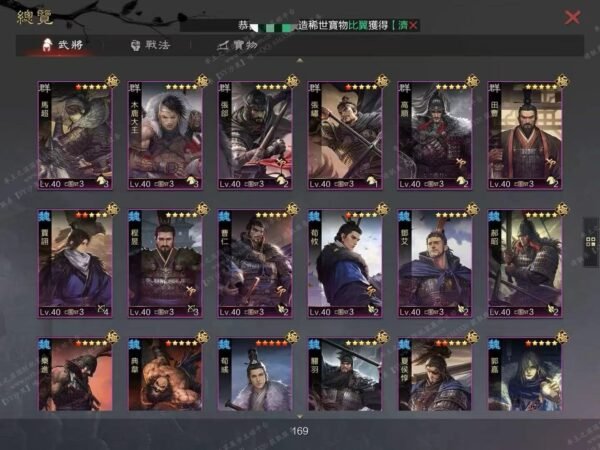Click the star rating on 張繡's card
This screenshot has height=450, width=600.
[362, 87]
